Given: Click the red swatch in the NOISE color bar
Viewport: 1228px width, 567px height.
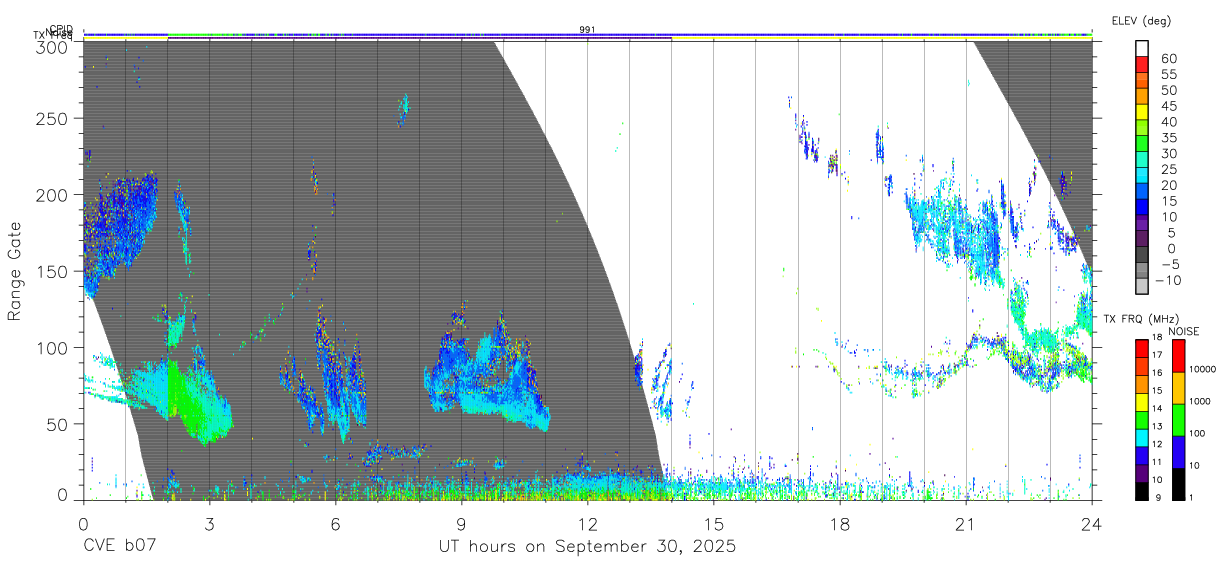Looking at the screenshot, I should coord(1179,356).
